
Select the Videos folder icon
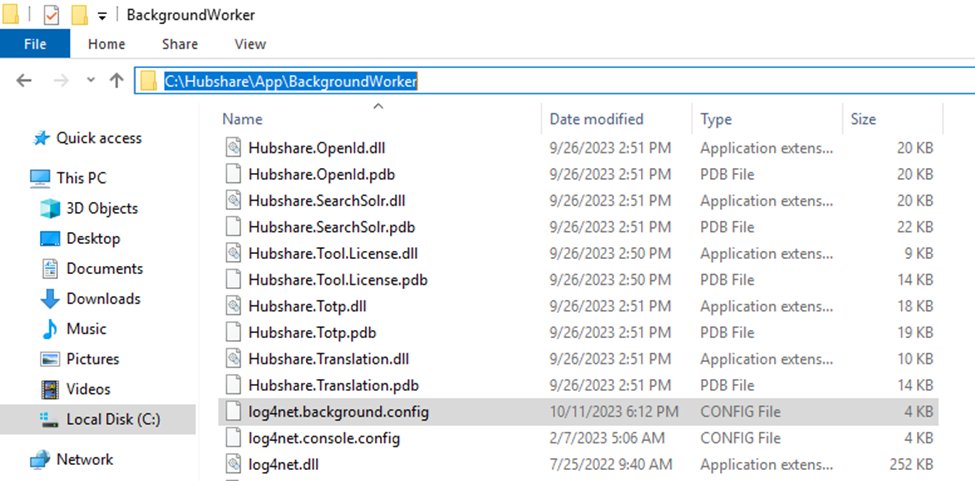pos(50,389)
